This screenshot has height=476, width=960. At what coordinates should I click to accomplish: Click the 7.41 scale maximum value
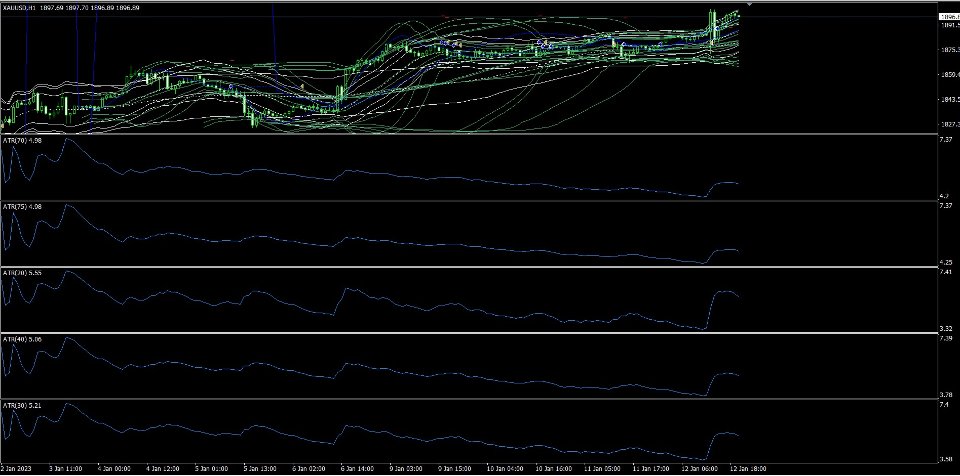(945, 271)
